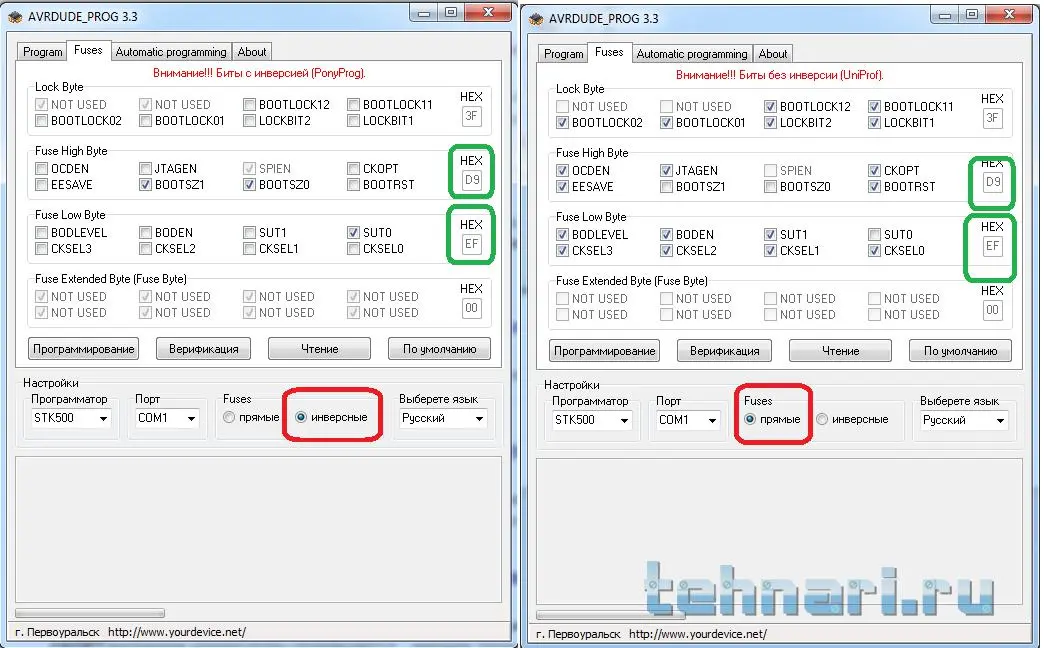Maximize the right AVRDUDE_PROG window
The image size is (1044, 648).
[x=972, y=15]
